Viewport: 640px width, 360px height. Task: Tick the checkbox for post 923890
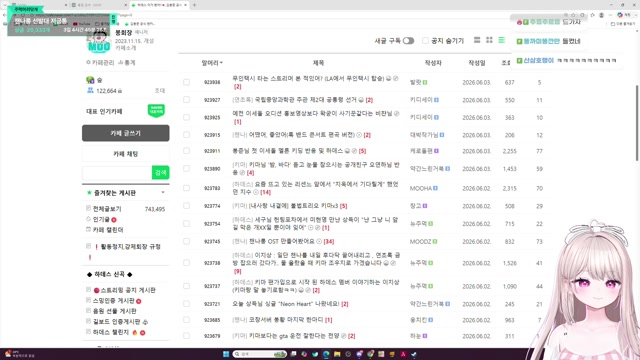point(187,169)
